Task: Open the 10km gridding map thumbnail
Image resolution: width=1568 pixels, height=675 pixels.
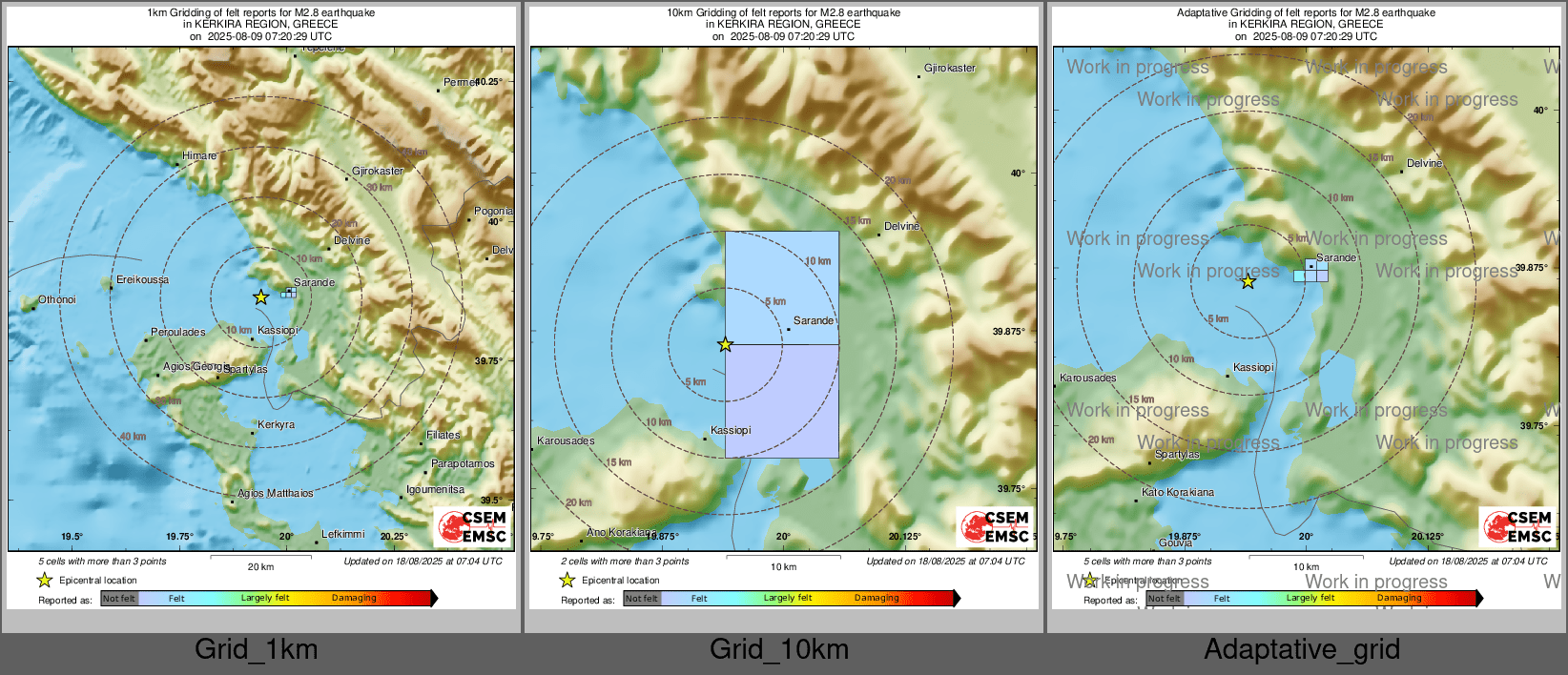Action: click(x=784, y=307)
